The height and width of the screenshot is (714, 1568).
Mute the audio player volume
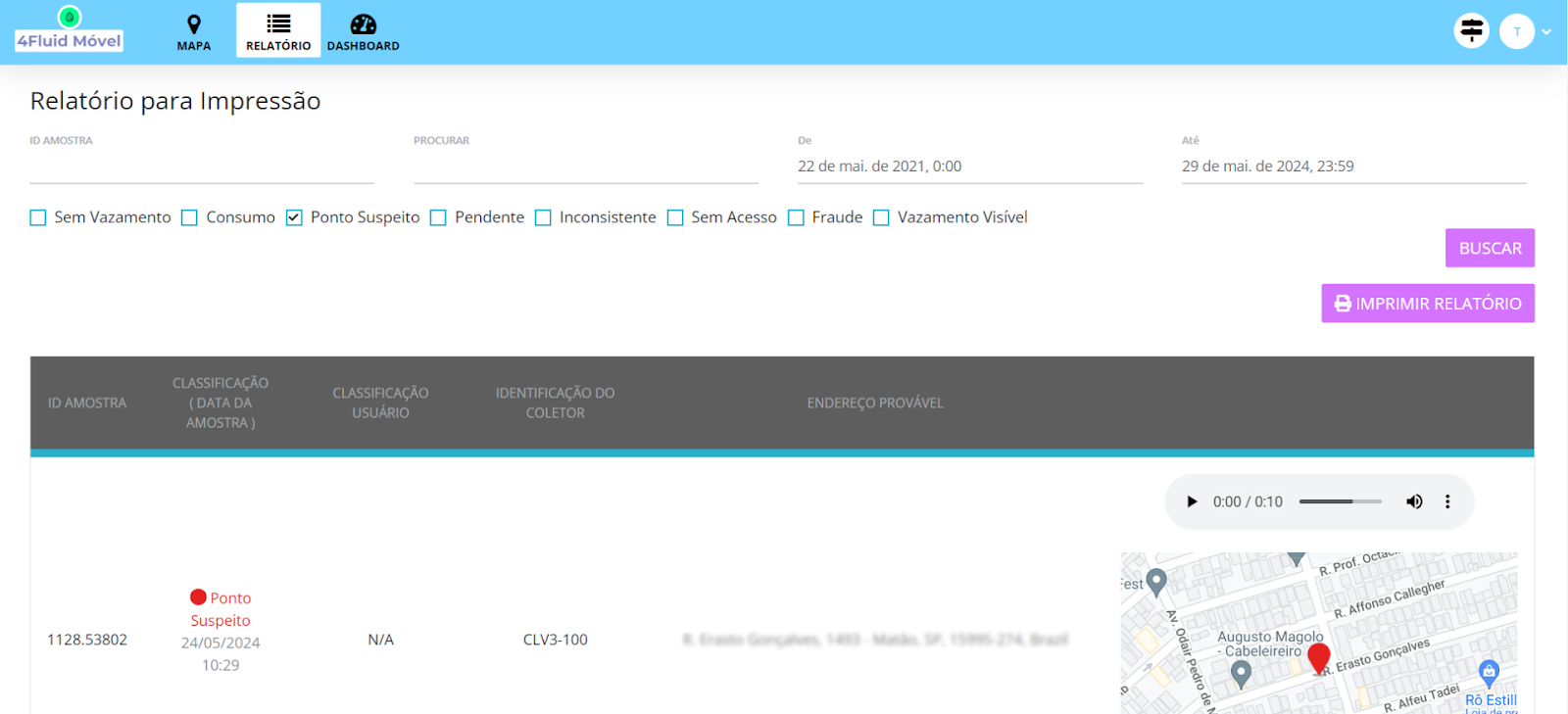pos(1414,501)
